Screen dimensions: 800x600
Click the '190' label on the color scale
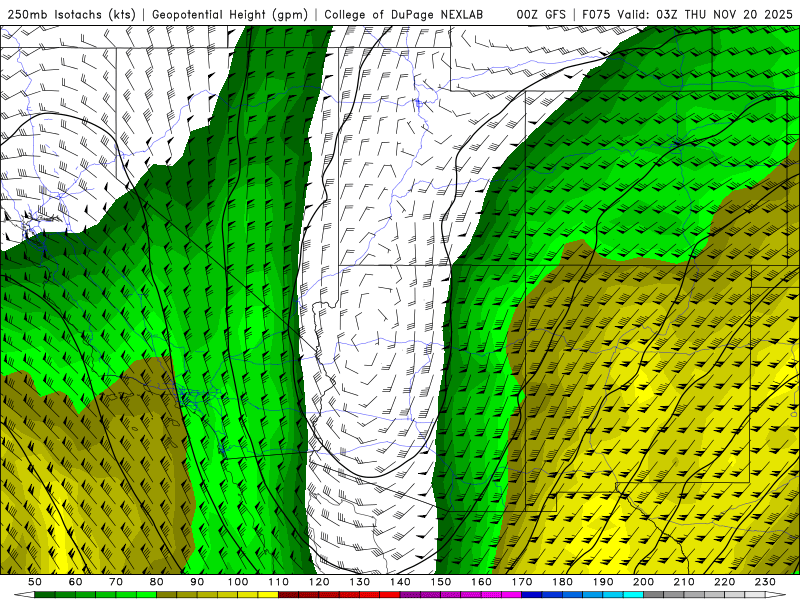pos(603,582)
